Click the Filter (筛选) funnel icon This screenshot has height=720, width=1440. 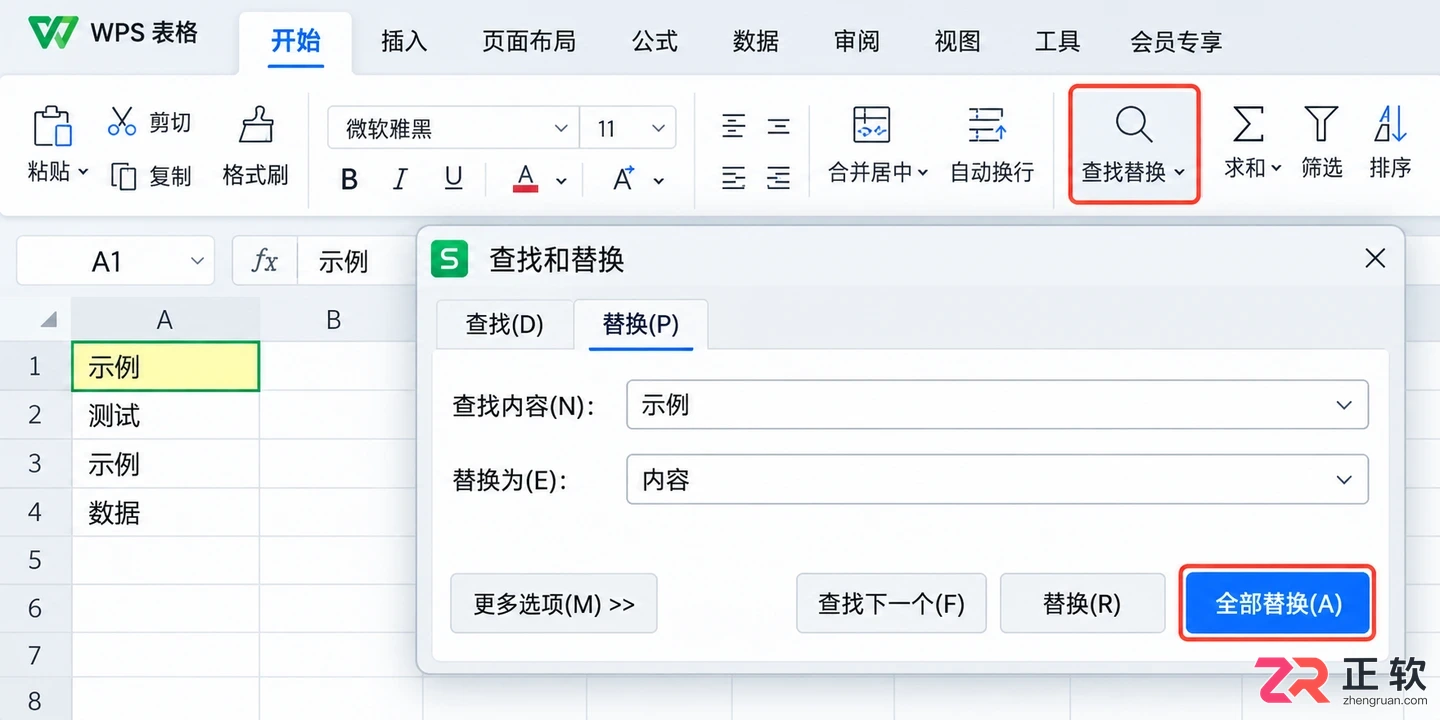click(1321, 125)
